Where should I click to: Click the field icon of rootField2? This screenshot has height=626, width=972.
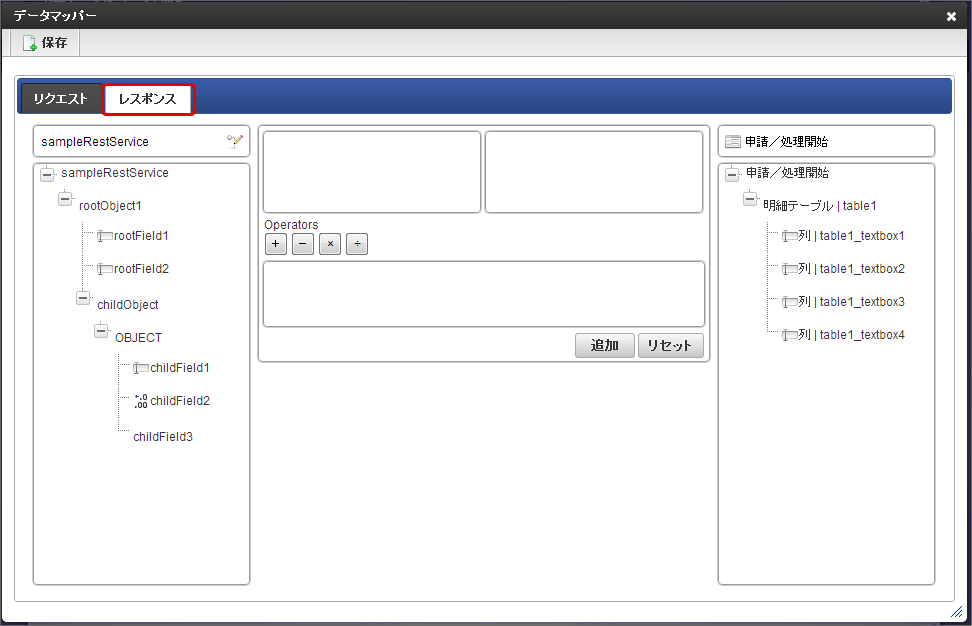pos(105,269)
